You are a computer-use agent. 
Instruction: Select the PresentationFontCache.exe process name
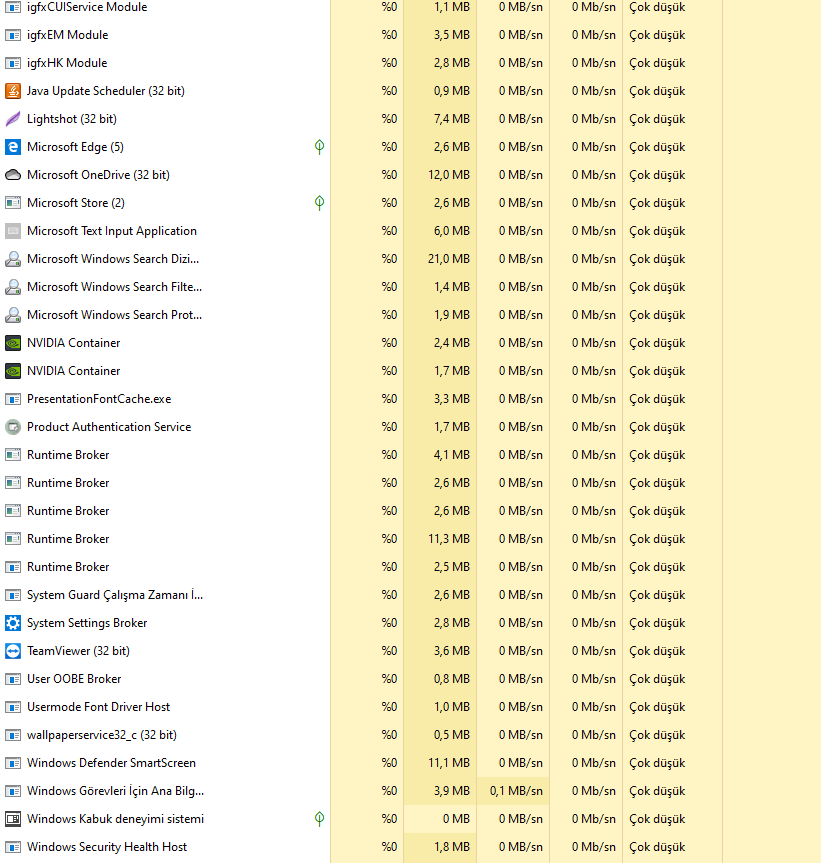99,399
